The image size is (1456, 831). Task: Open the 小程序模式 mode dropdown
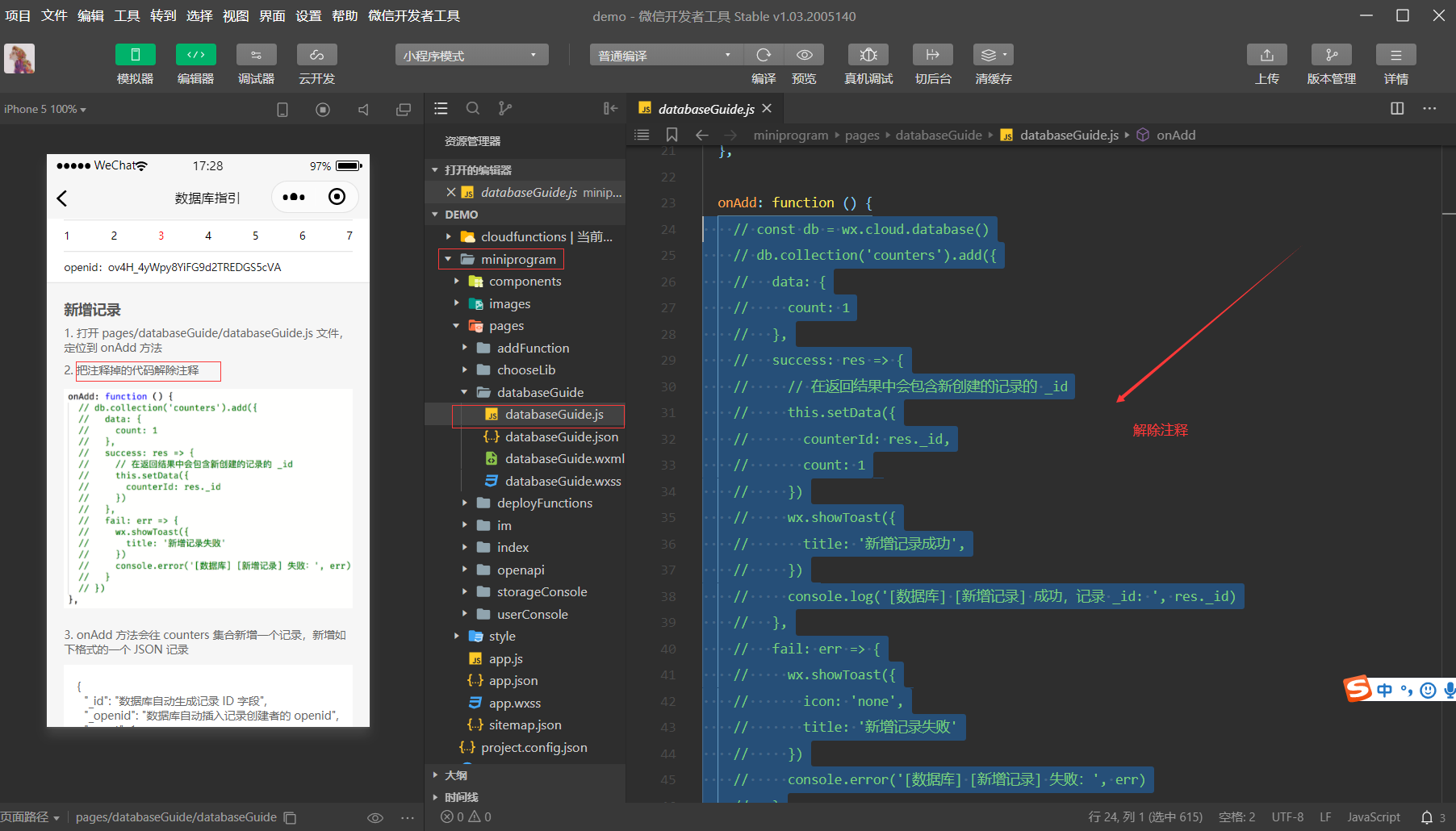pos(472,55)
